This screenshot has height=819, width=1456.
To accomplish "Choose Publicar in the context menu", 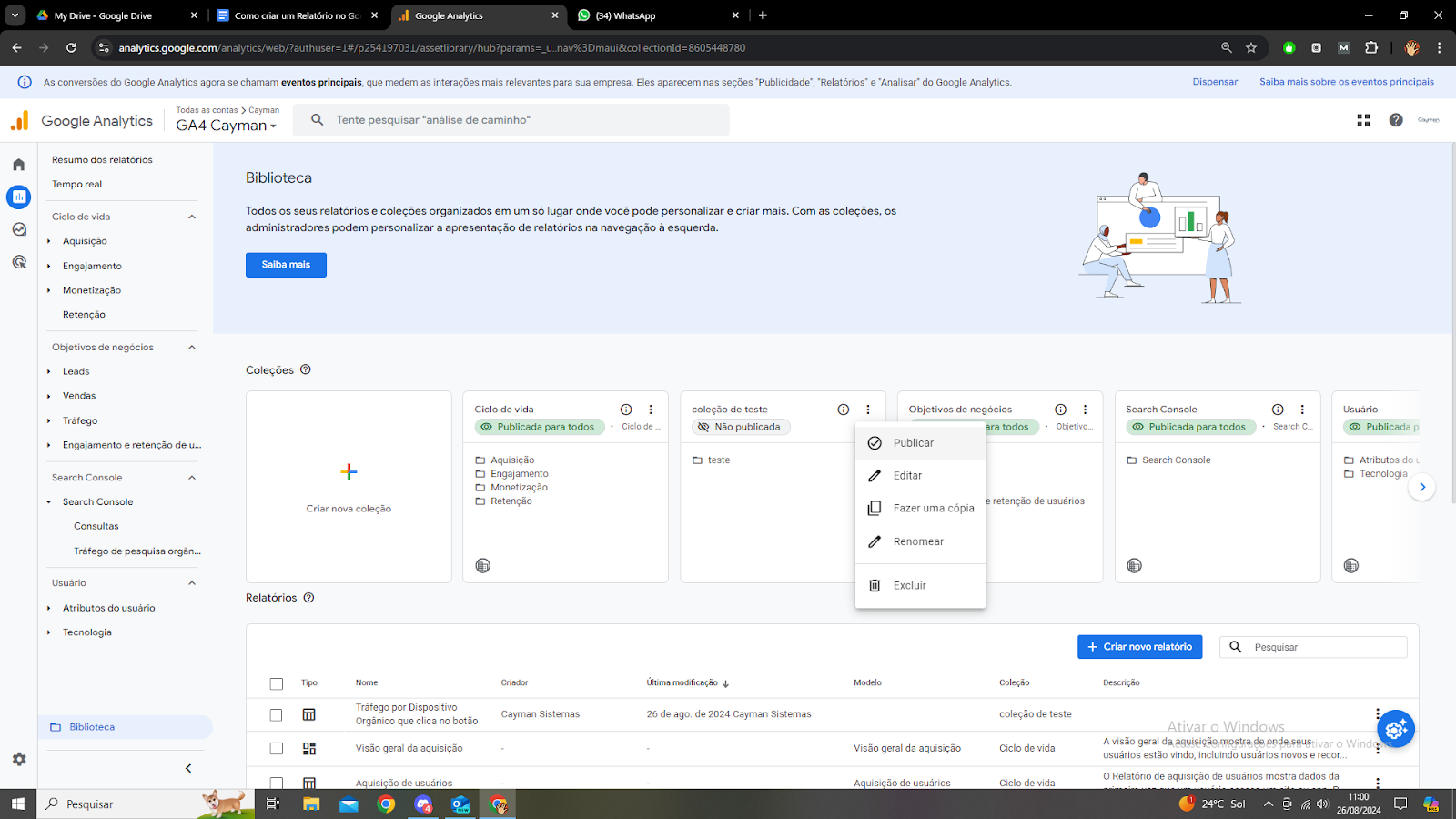I will click(920, 443).
